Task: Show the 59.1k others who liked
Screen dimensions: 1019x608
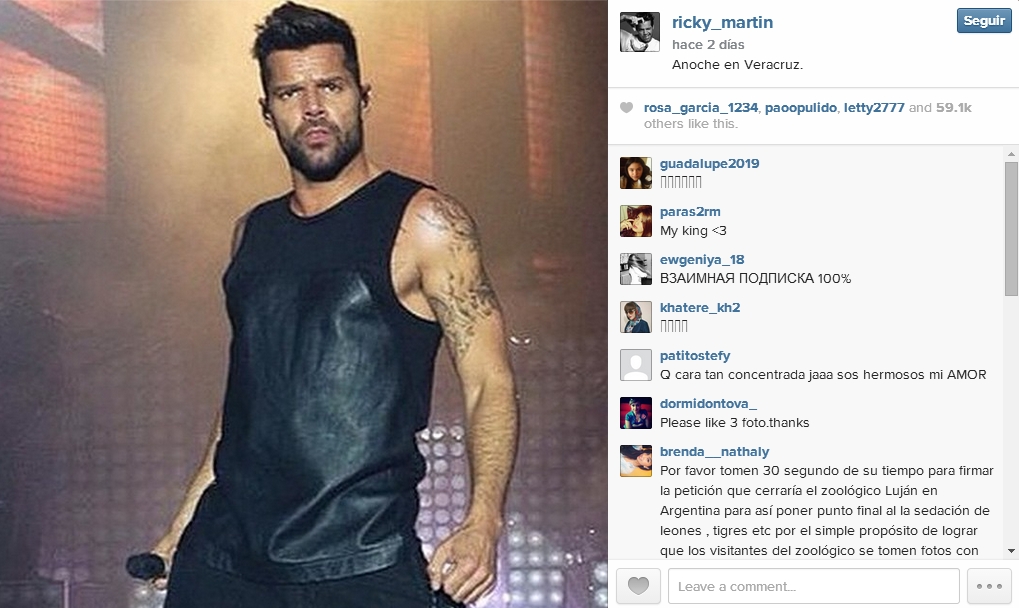Action: click(x=953, y=108)
